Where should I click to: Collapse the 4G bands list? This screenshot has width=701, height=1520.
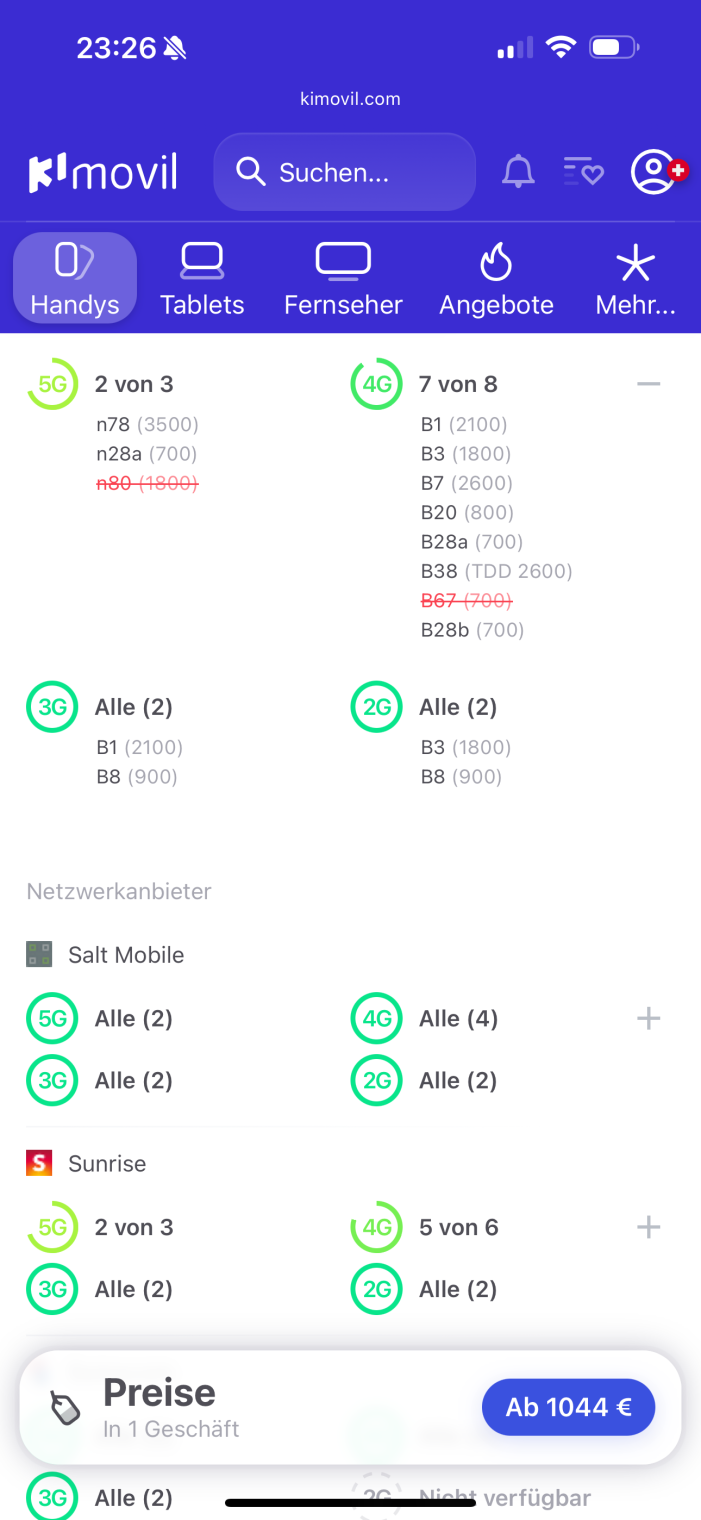[x=649, y=384]
